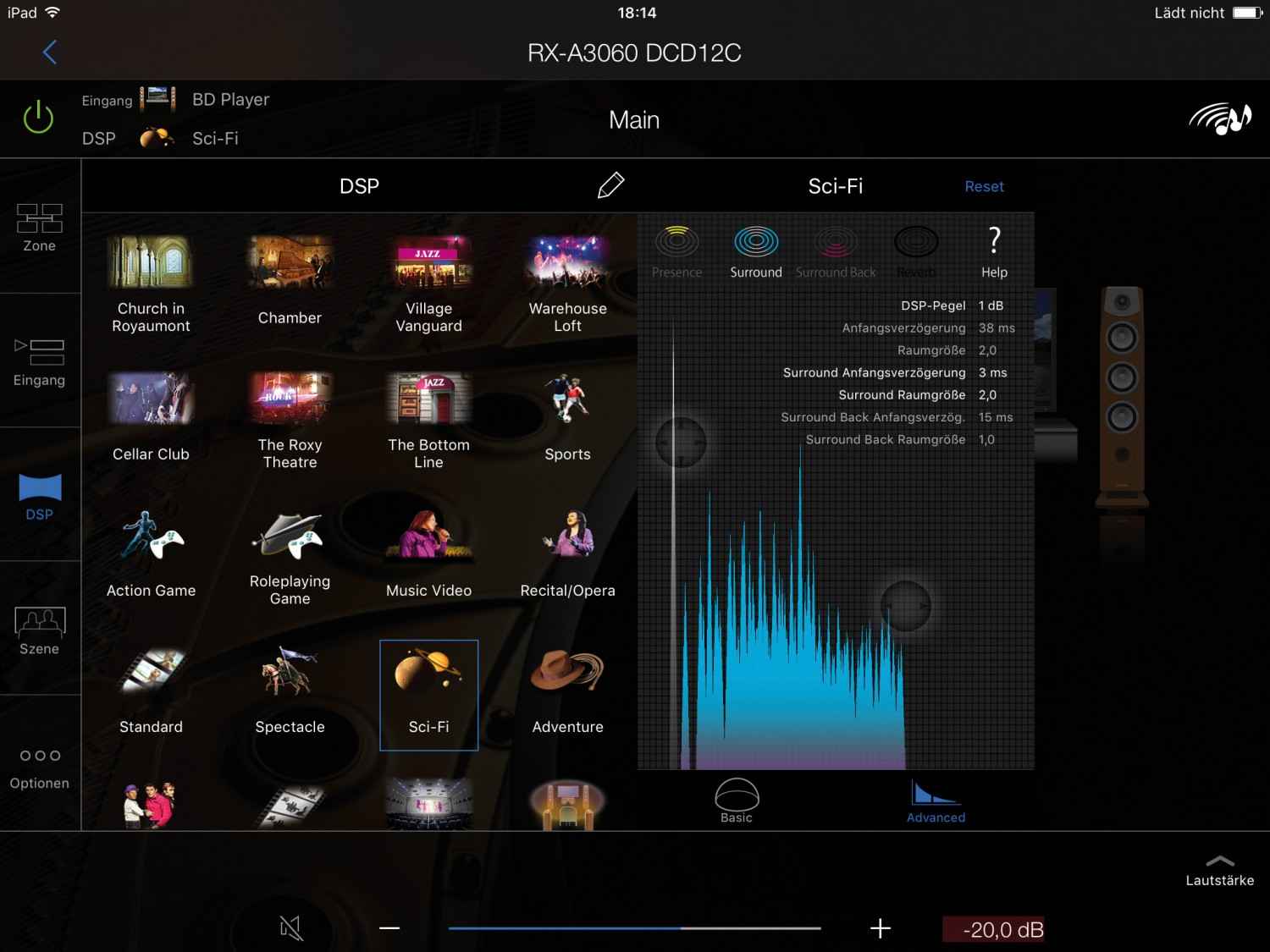This screenshot has height=952, width=1270.
Task: Toggle the green power button
Action: coord(38,118)
